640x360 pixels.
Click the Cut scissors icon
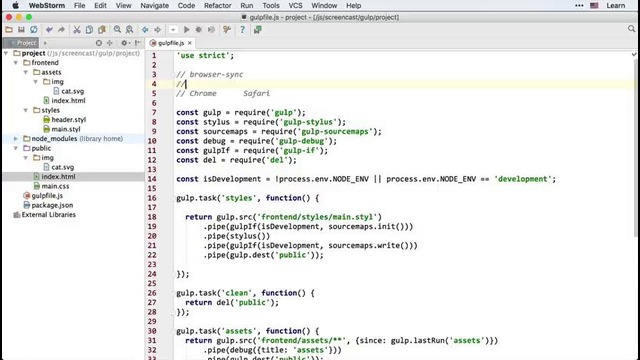pos(76,30)
